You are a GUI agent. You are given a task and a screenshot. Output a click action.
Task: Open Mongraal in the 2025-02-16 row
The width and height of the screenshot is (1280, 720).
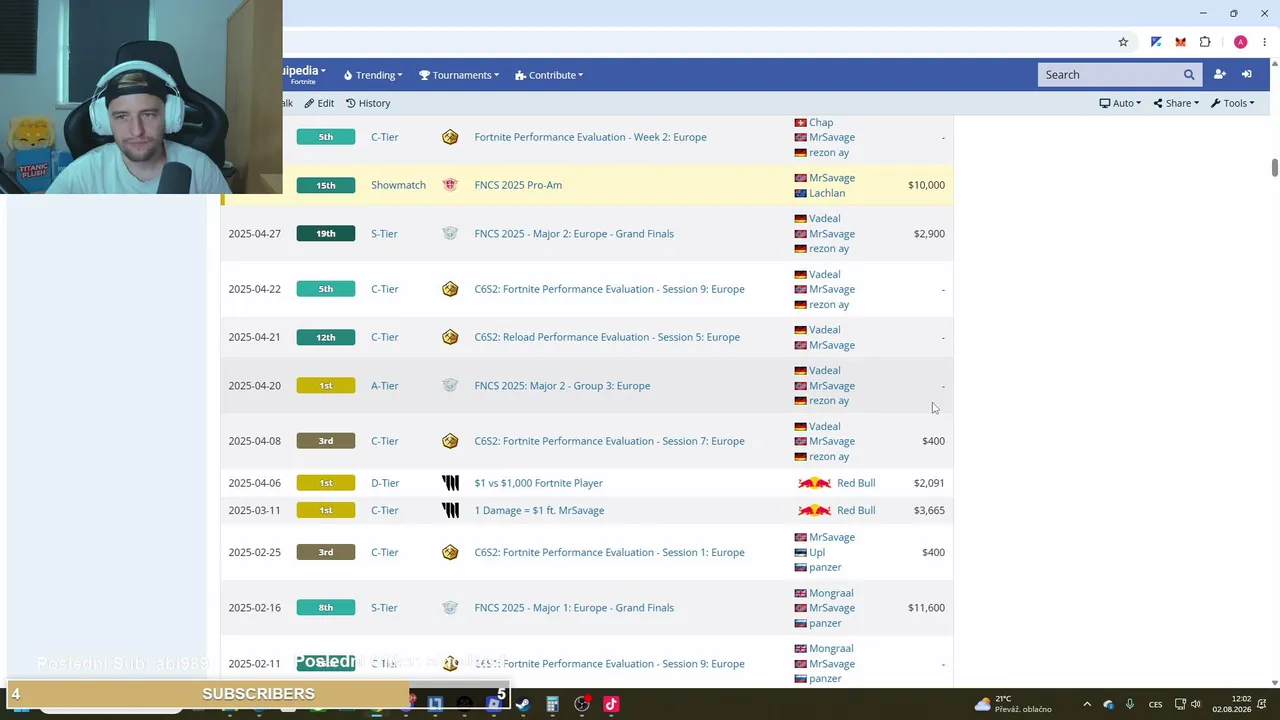click(x=831, y=593)
